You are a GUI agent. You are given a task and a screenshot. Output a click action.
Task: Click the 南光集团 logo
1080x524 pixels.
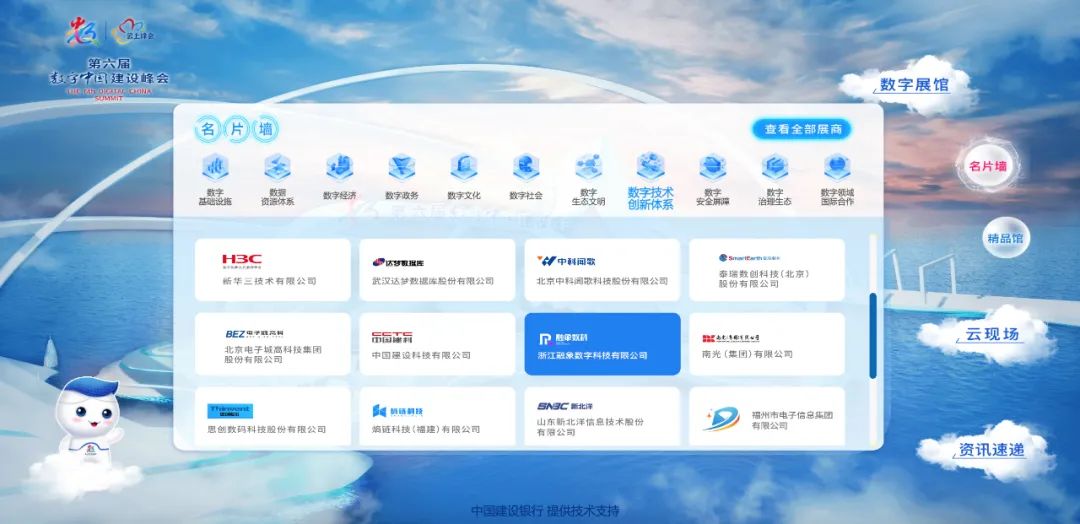coord(731,338)
